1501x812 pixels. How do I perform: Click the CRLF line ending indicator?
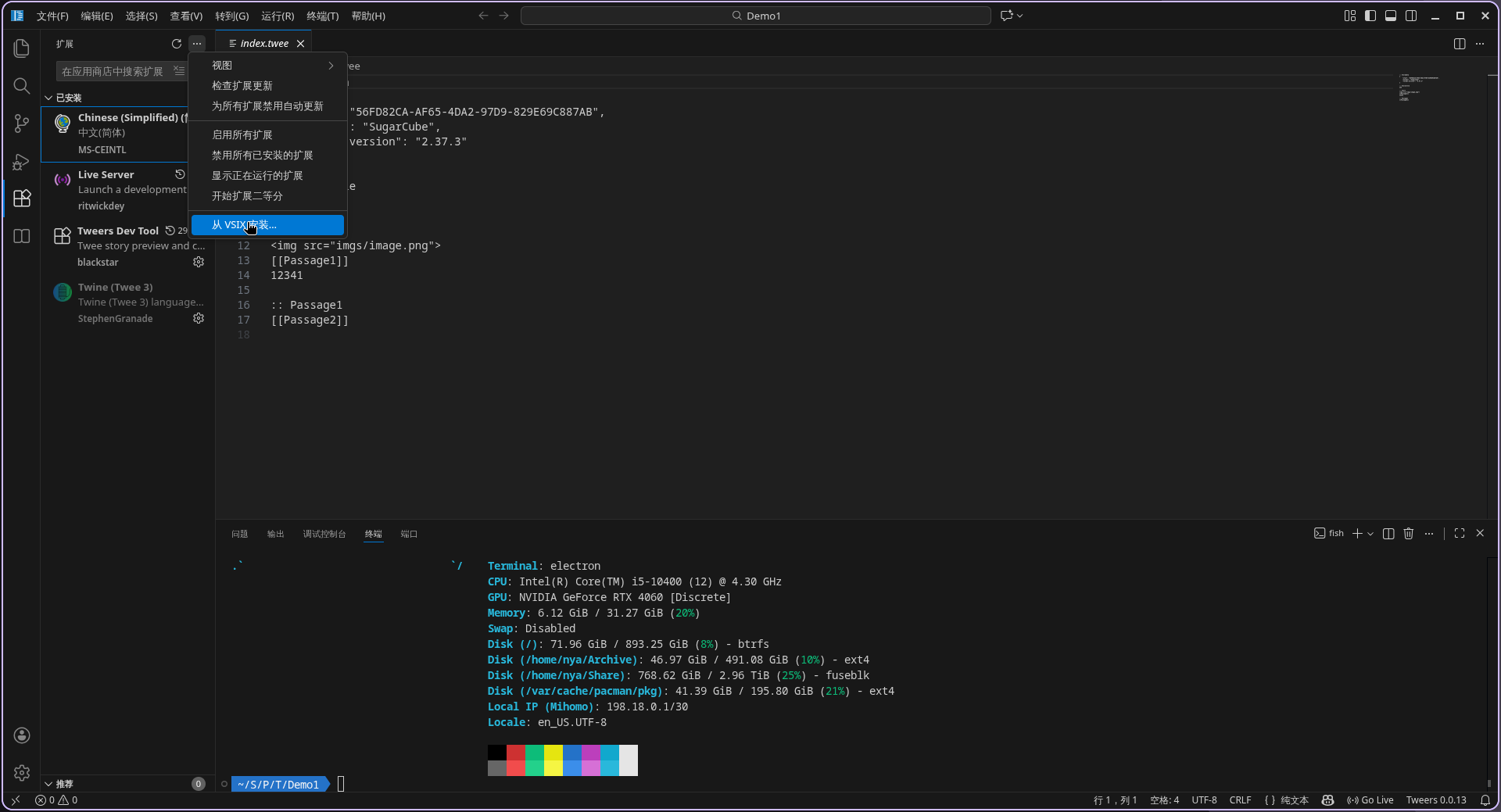[1240, 800]
